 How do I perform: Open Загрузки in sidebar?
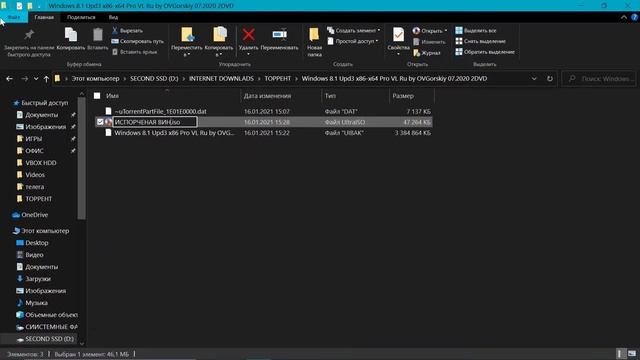point(38,279)
